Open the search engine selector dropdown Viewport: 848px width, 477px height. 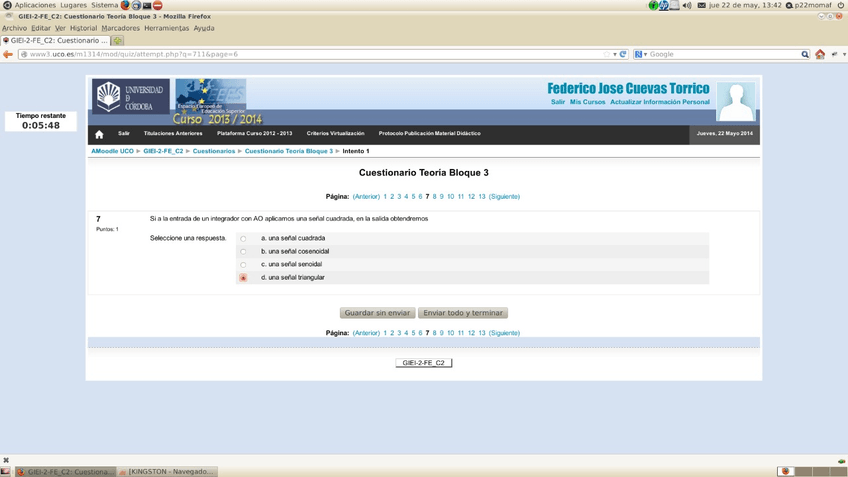pos(641,54)
